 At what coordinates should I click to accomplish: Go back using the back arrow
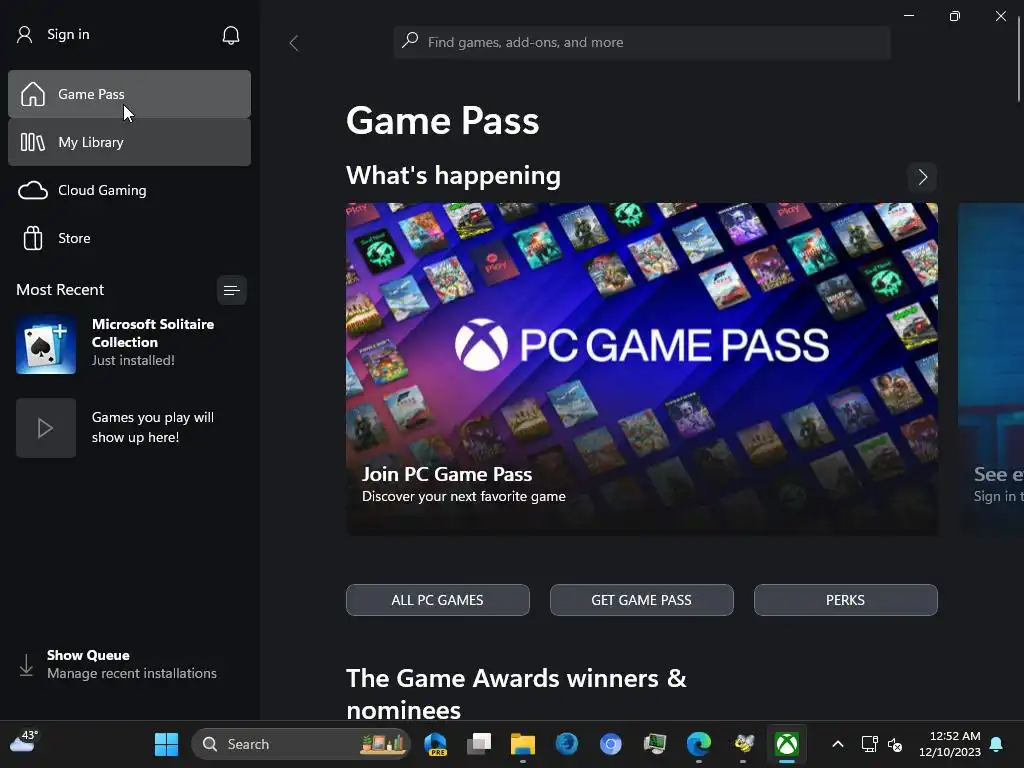coord(294,43)
